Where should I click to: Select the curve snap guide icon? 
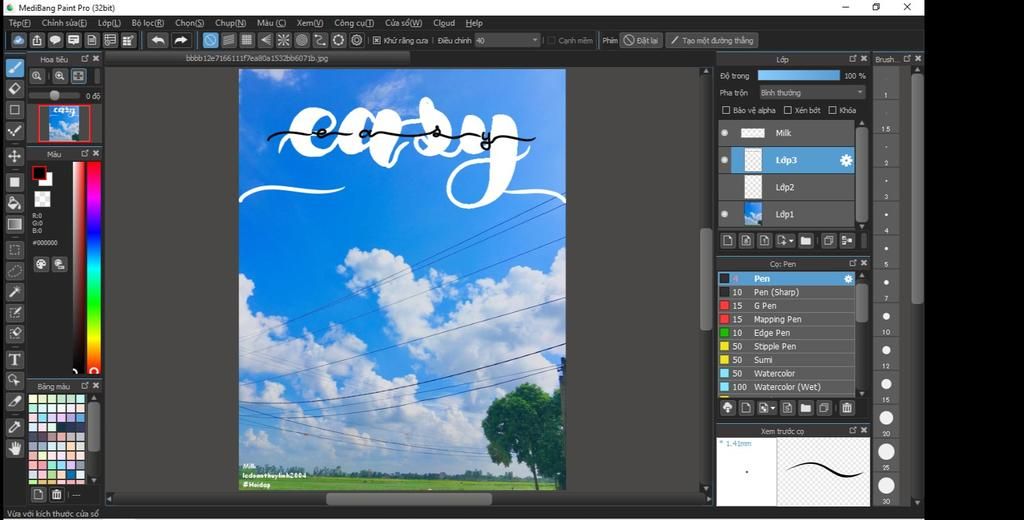tap(320, 41)
